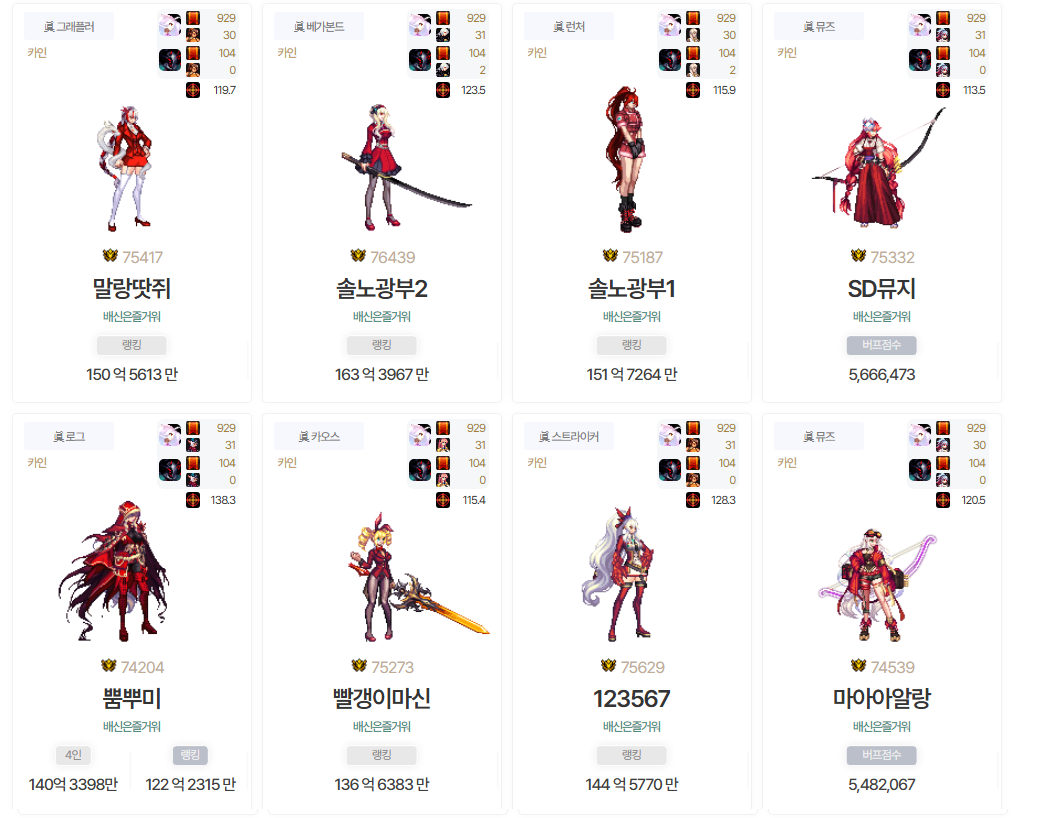Click the crown fame icon beside 74539
This screenshot has height=818, width=1064.
click(x=858, y=665)
